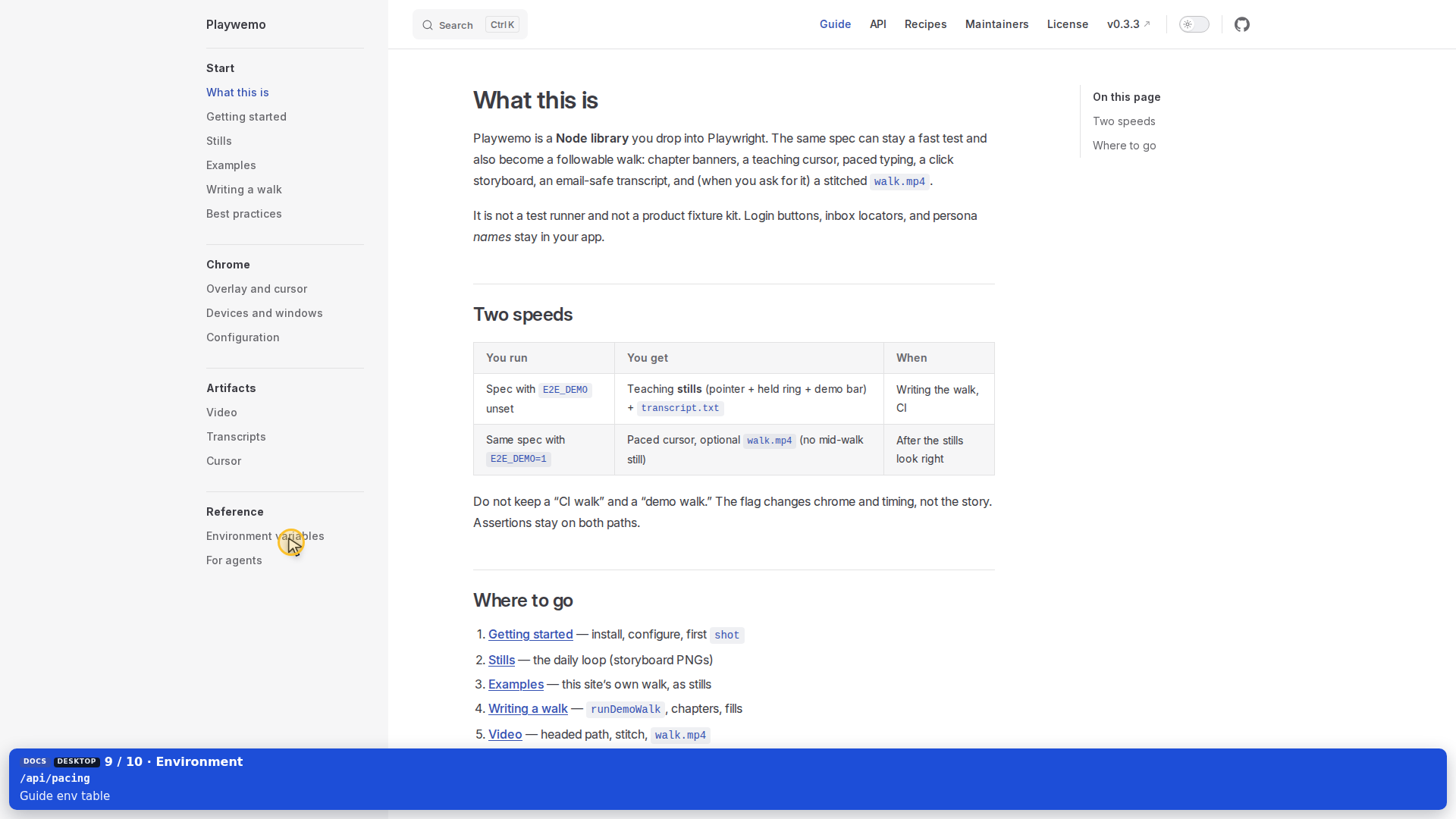Click the 'Writing the walk, CI' cell
The image size is (1456, 819).
(x=939, y=399)
